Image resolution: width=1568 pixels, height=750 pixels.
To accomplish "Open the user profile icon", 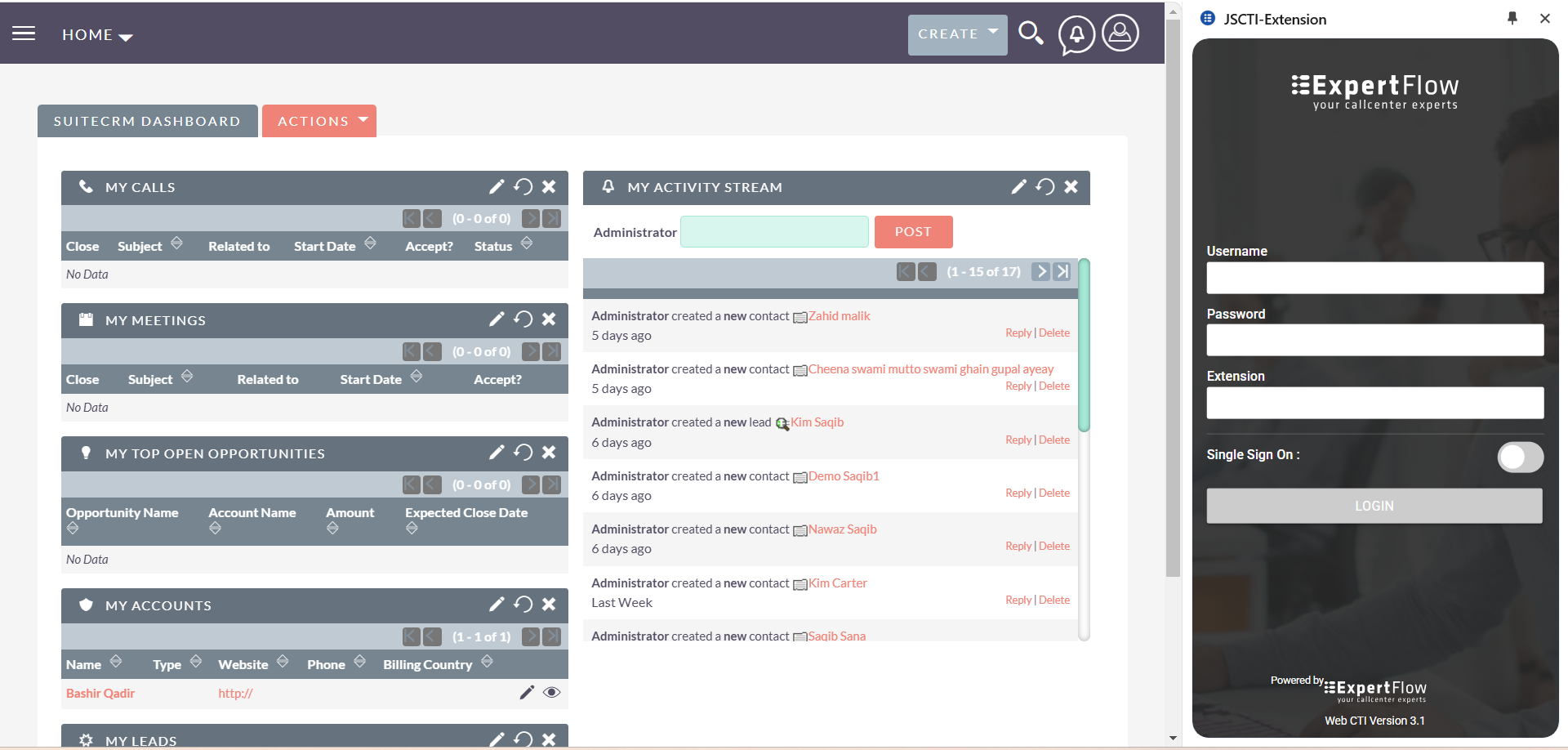I will [1120, 33].
